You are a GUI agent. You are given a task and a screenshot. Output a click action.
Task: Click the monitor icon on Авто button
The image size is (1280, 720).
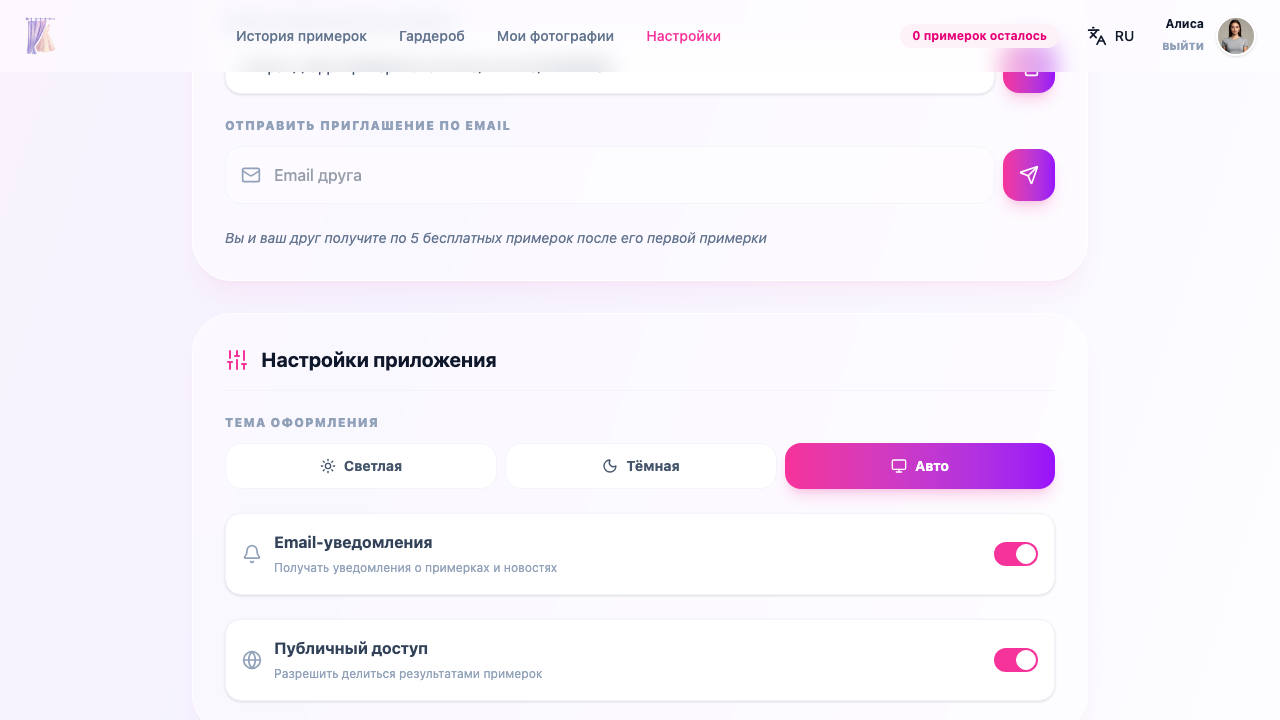898,465
